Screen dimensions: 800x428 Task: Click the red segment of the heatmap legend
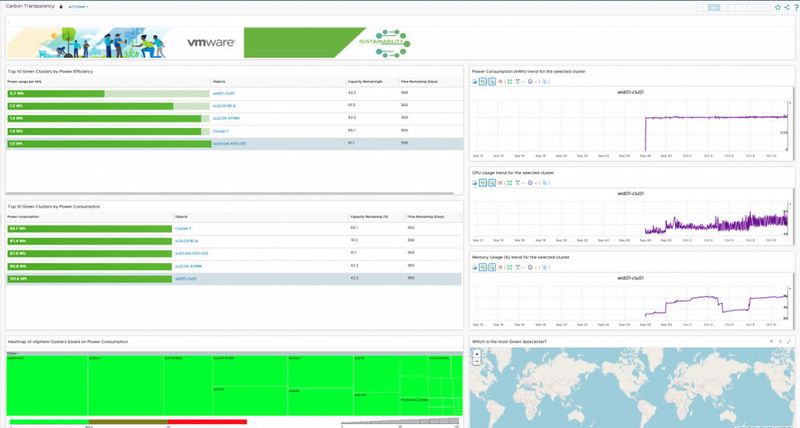point(207,422)
